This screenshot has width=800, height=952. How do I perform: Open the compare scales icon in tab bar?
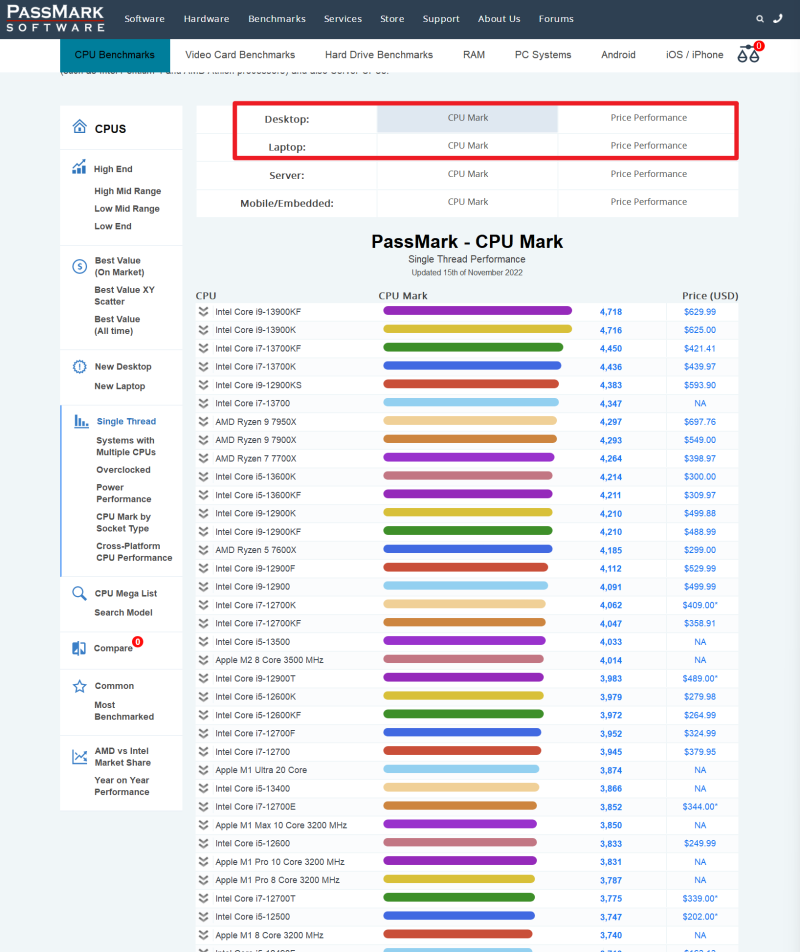[748, 54]
